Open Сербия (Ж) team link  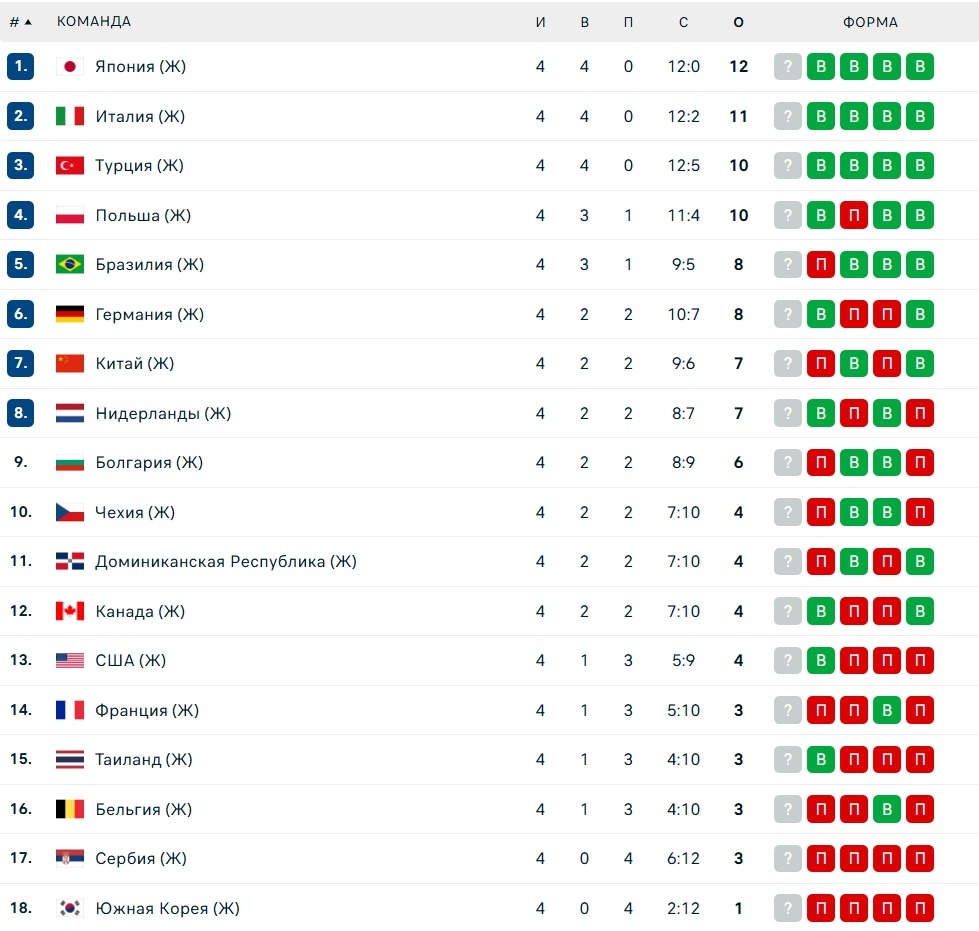pos(140,858)
